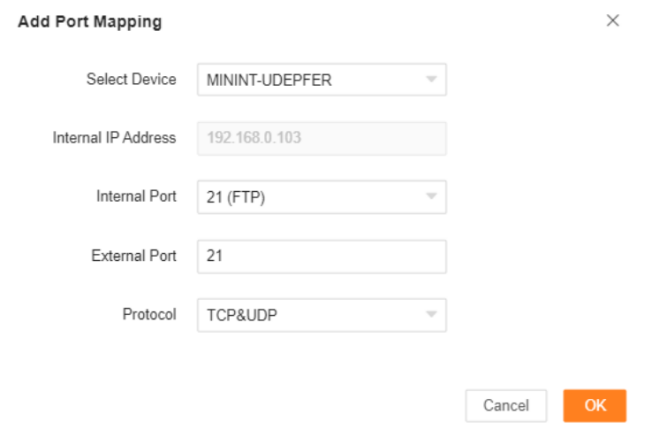The width and height of the screenshot is (645, 445).
Task: Click the 192.168.0.103 IP address field
Action: [x=253, y=138]
